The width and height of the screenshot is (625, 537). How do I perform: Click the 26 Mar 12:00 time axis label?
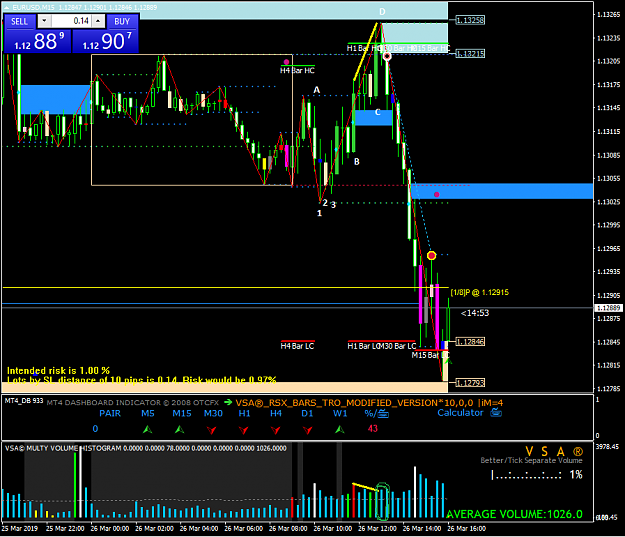coord(377,528)
